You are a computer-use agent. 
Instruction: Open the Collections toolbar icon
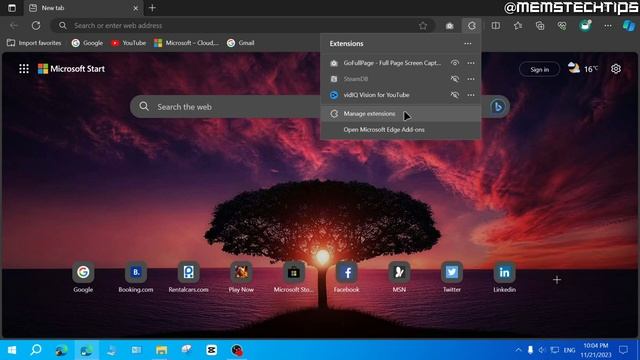point(540,26)
